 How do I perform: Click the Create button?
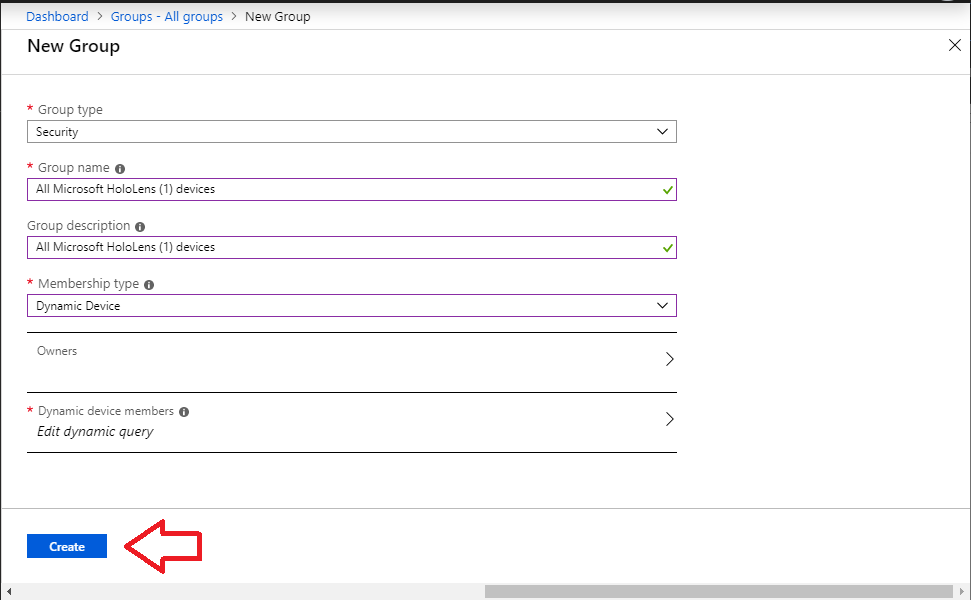(67, 546)
